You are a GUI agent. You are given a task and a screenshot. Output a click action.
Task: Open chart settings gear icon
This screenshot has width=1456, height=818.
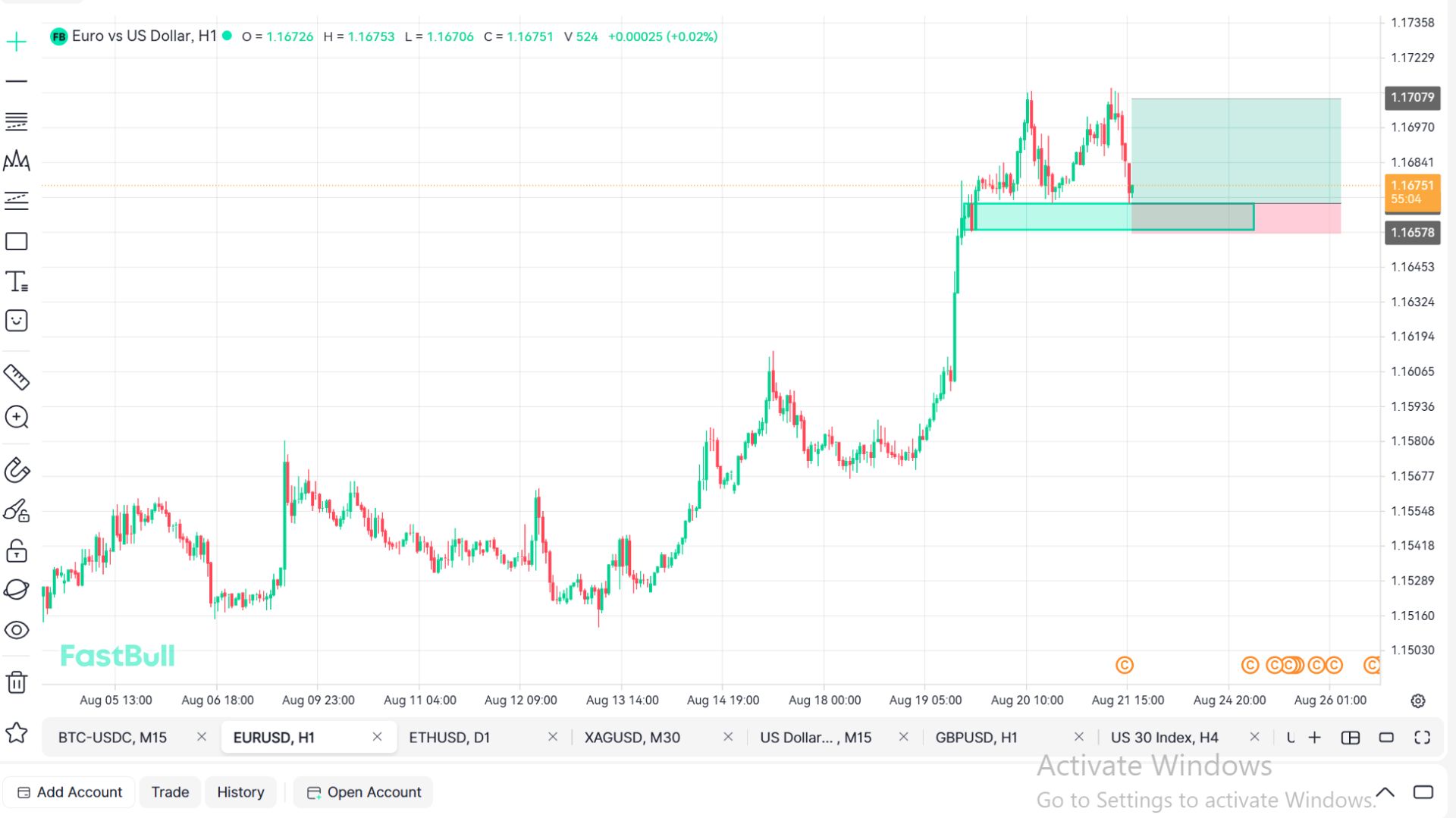point(1418,700)
